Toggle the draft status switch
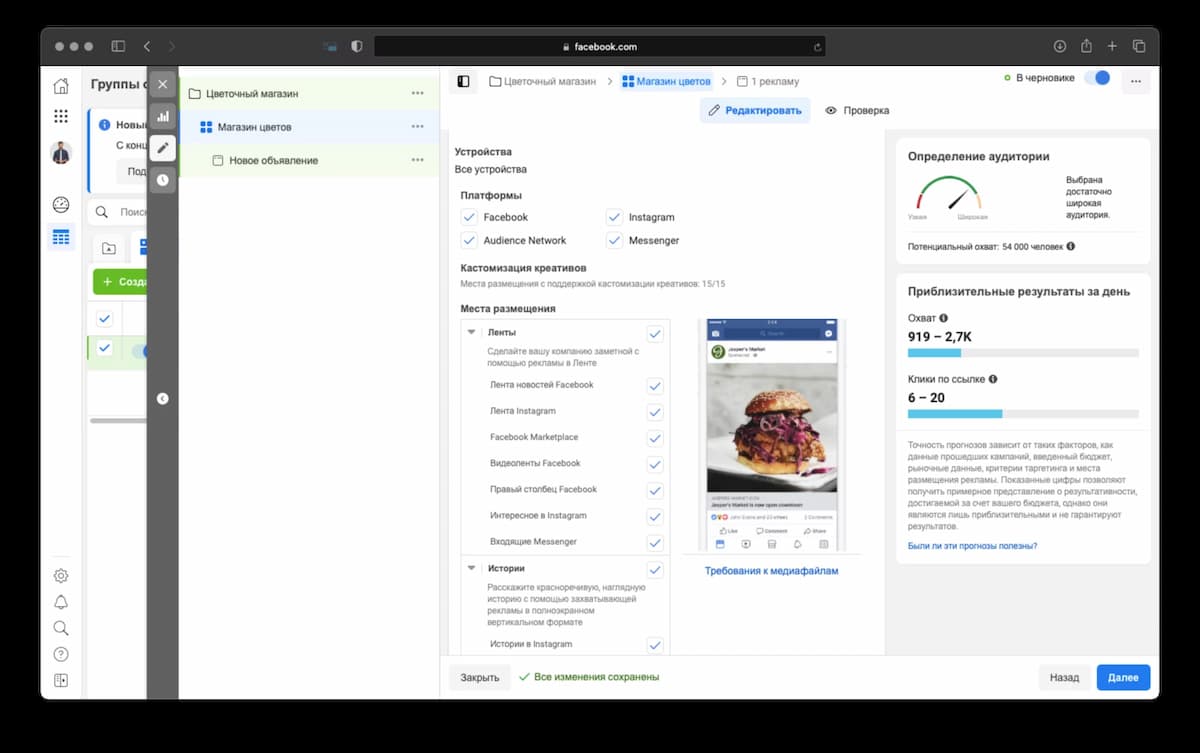Screen dimensions: 1200x753 pyautogui.click(x=1097, y=78)
